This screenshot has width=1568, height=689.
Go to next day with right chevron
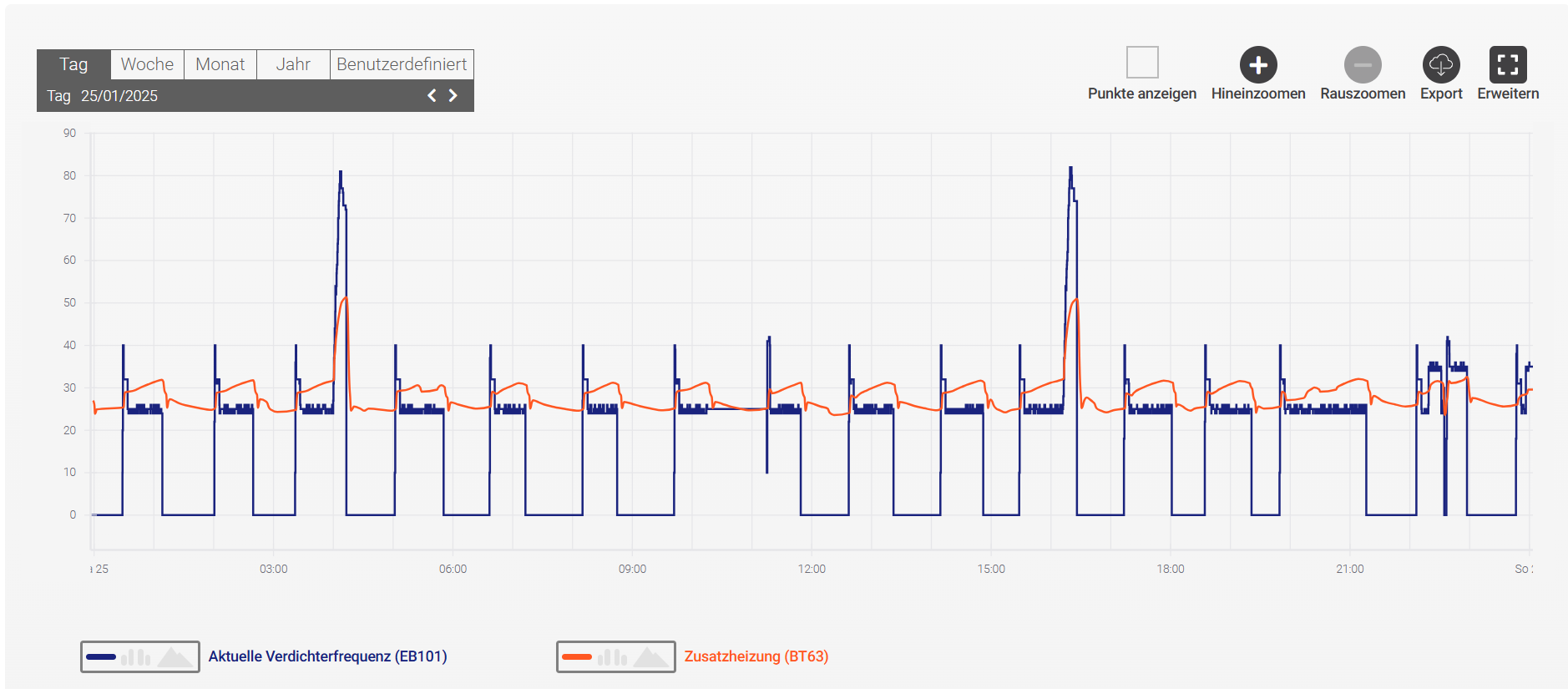[x=453, y=95]
